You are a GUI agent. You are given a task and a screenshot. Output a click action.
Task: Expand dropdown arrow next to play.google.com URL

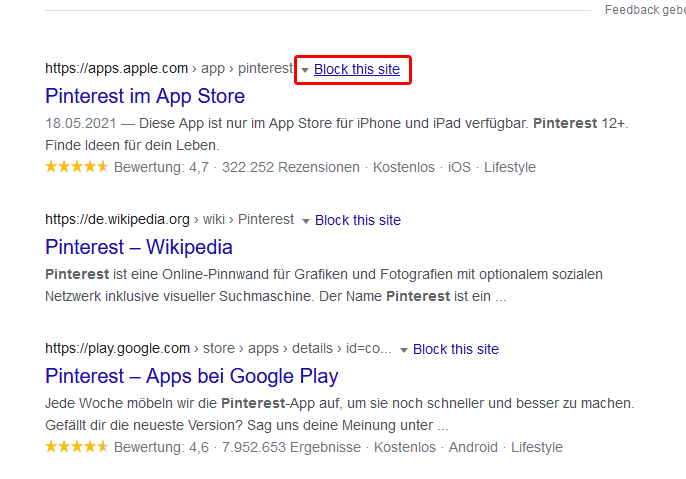tap(404, 350)
